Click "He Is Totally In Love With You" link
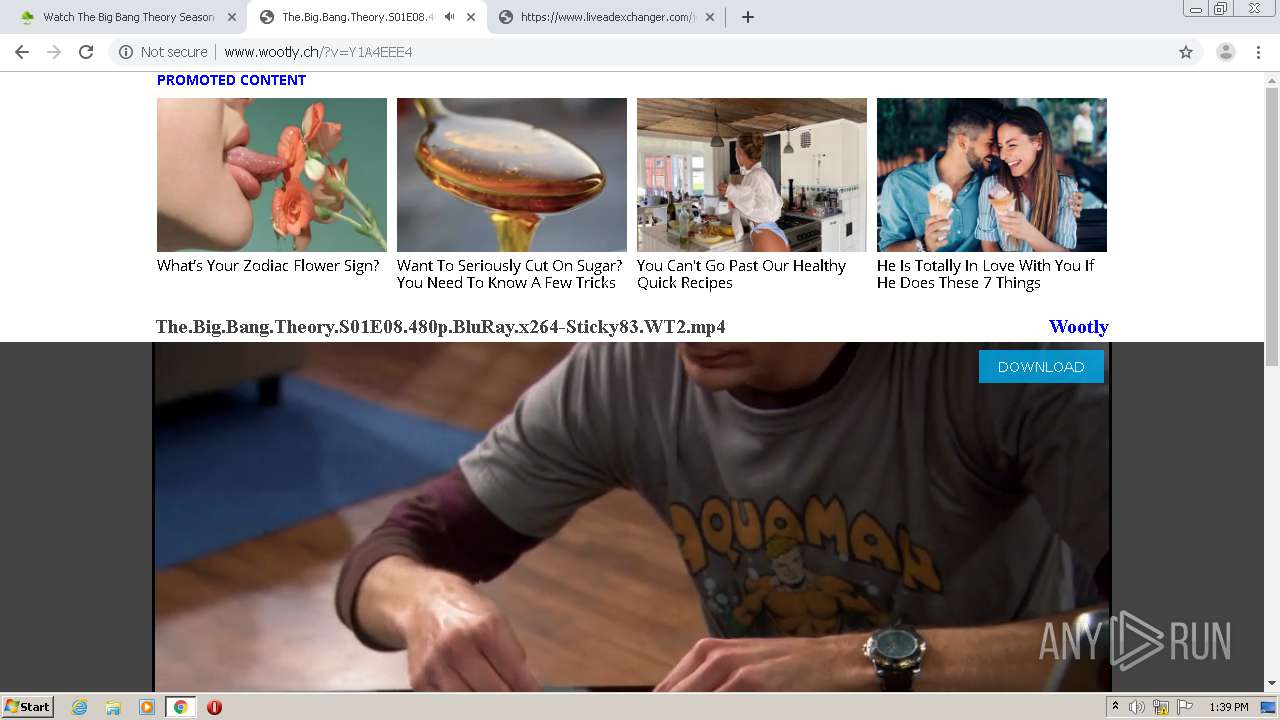 tap(986, 274)
